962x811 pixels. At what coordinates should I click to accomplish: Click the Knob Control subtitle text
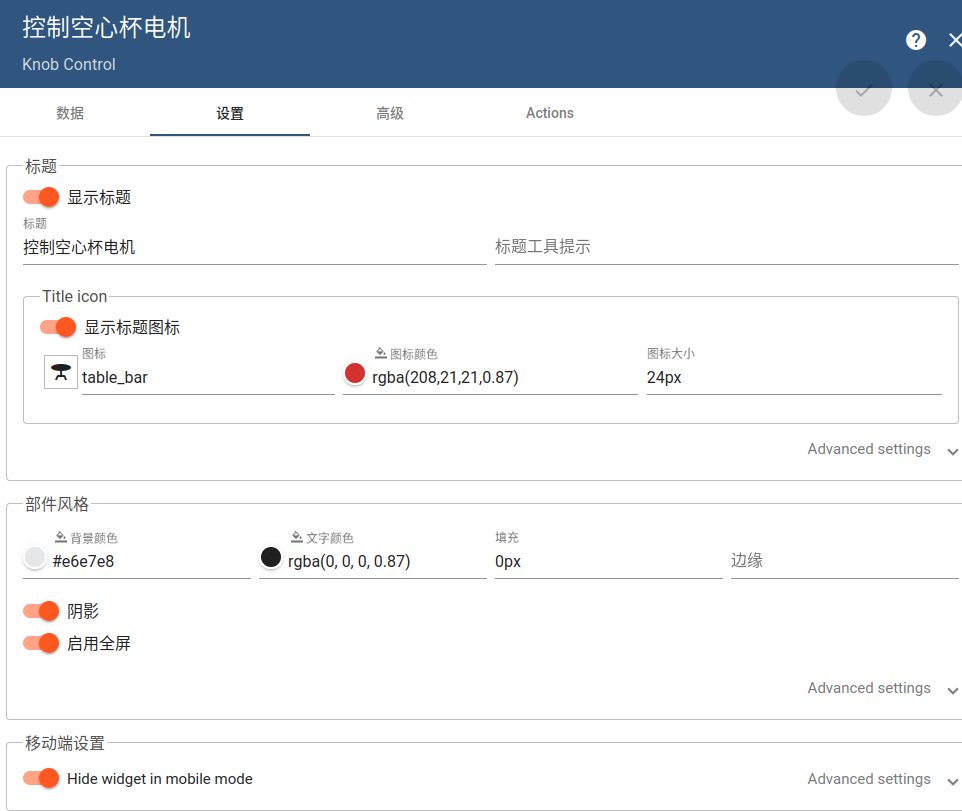coord(69,64)
